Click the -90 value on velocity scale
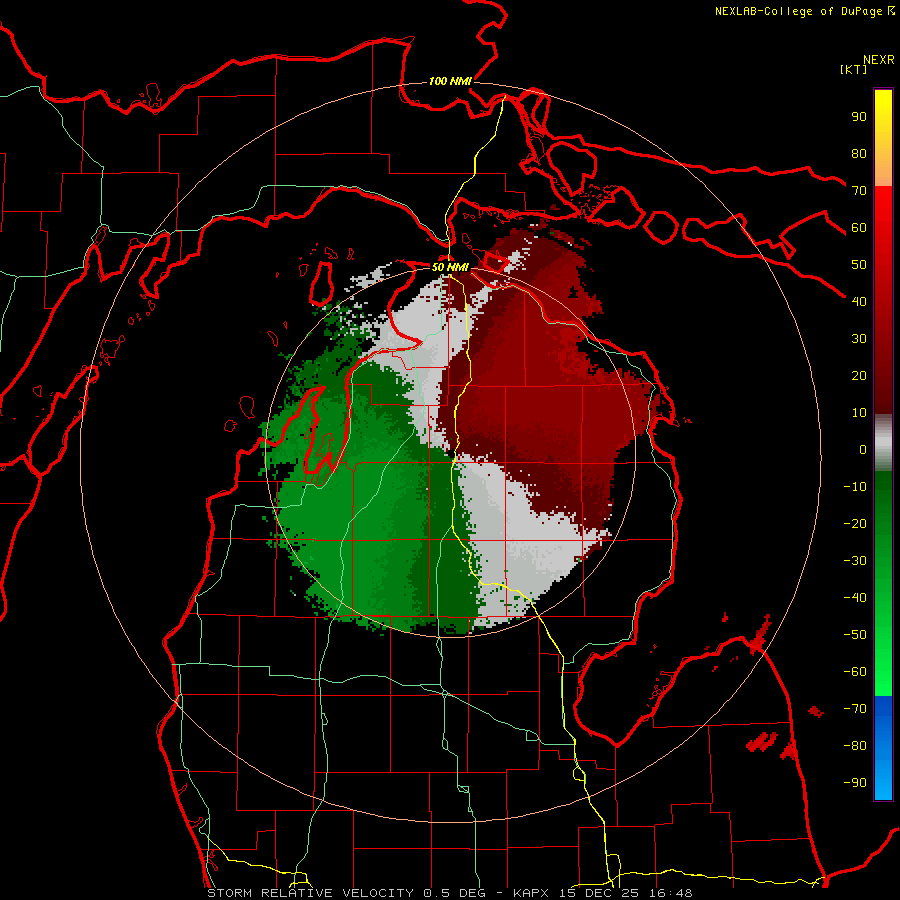 click(855, 782)
